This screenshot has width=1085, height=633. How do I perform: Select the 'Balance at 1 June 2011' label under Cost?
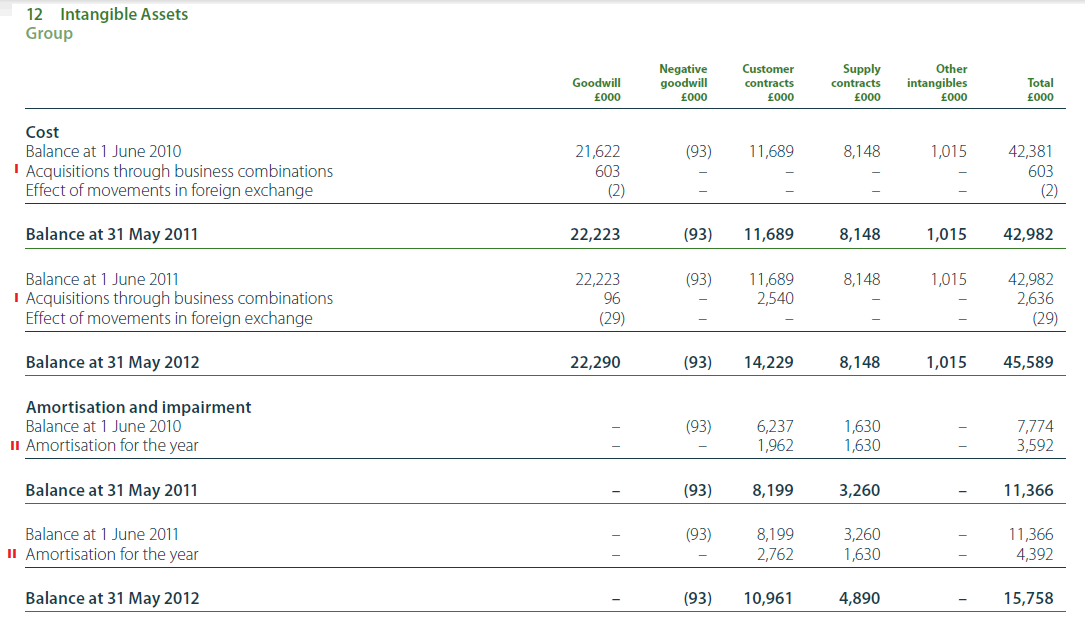102,279
